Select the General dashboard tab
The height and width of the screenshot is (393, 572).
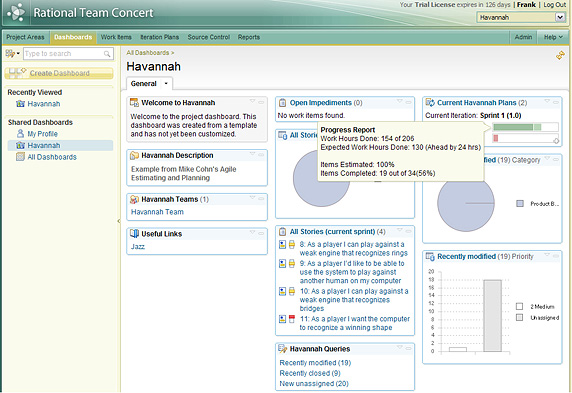point(144,84)
